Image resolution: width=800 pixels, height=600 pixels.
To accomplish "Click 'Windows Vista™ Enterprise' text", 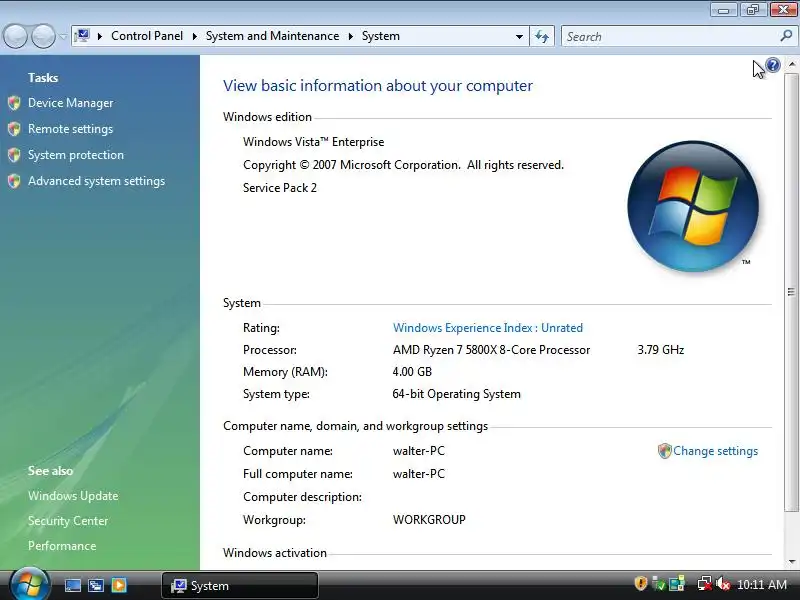I will [313, 142].
